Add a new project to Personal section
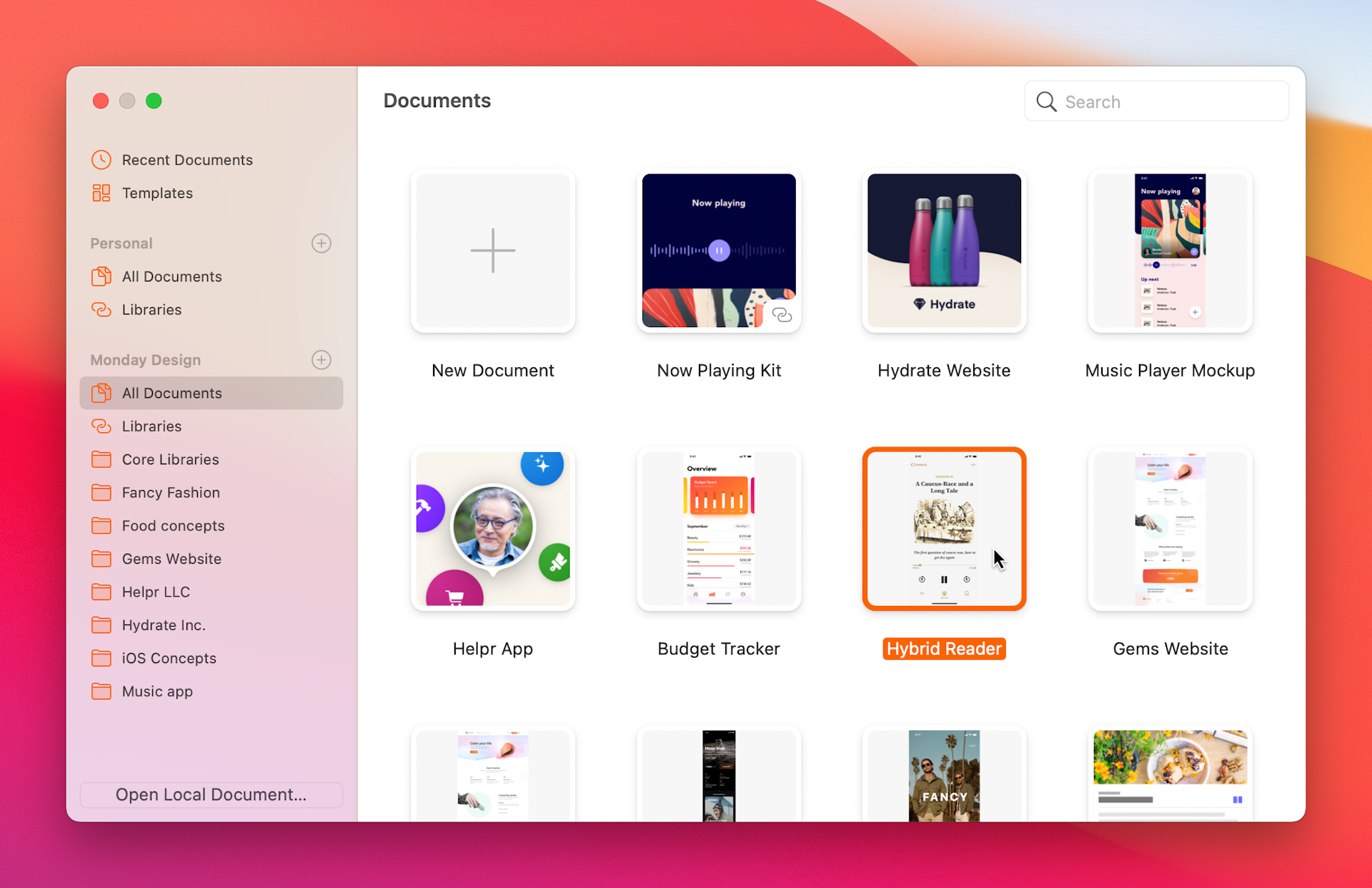Viewport: 1372px width, 888px height. point(321,243)
